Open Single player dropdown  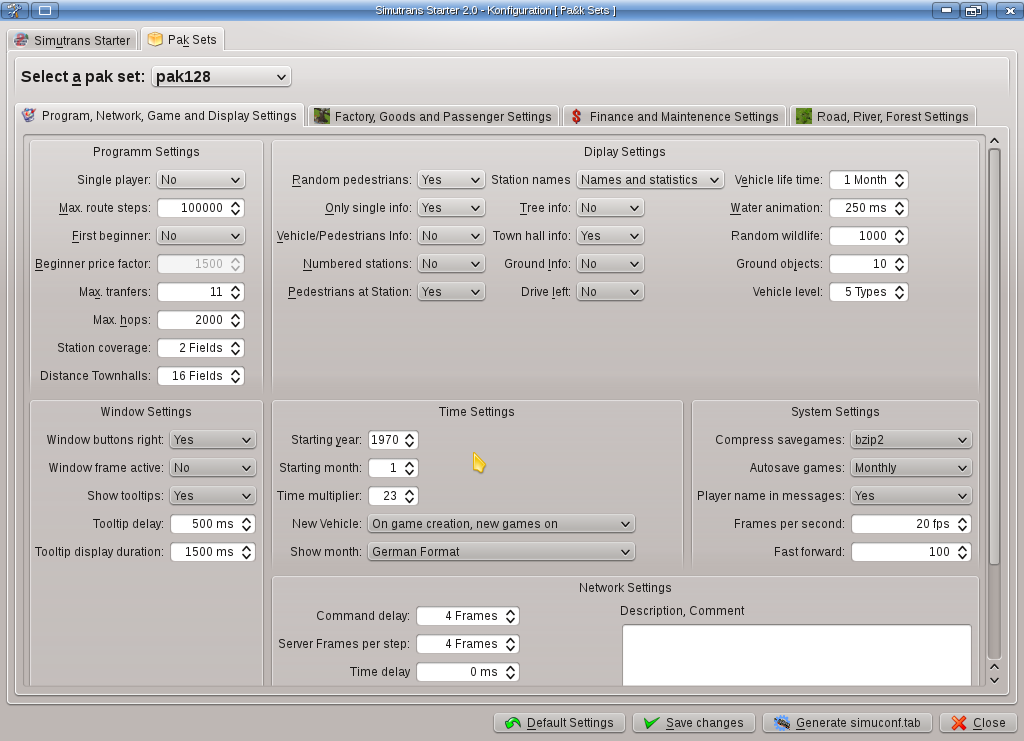click(200, 180)
